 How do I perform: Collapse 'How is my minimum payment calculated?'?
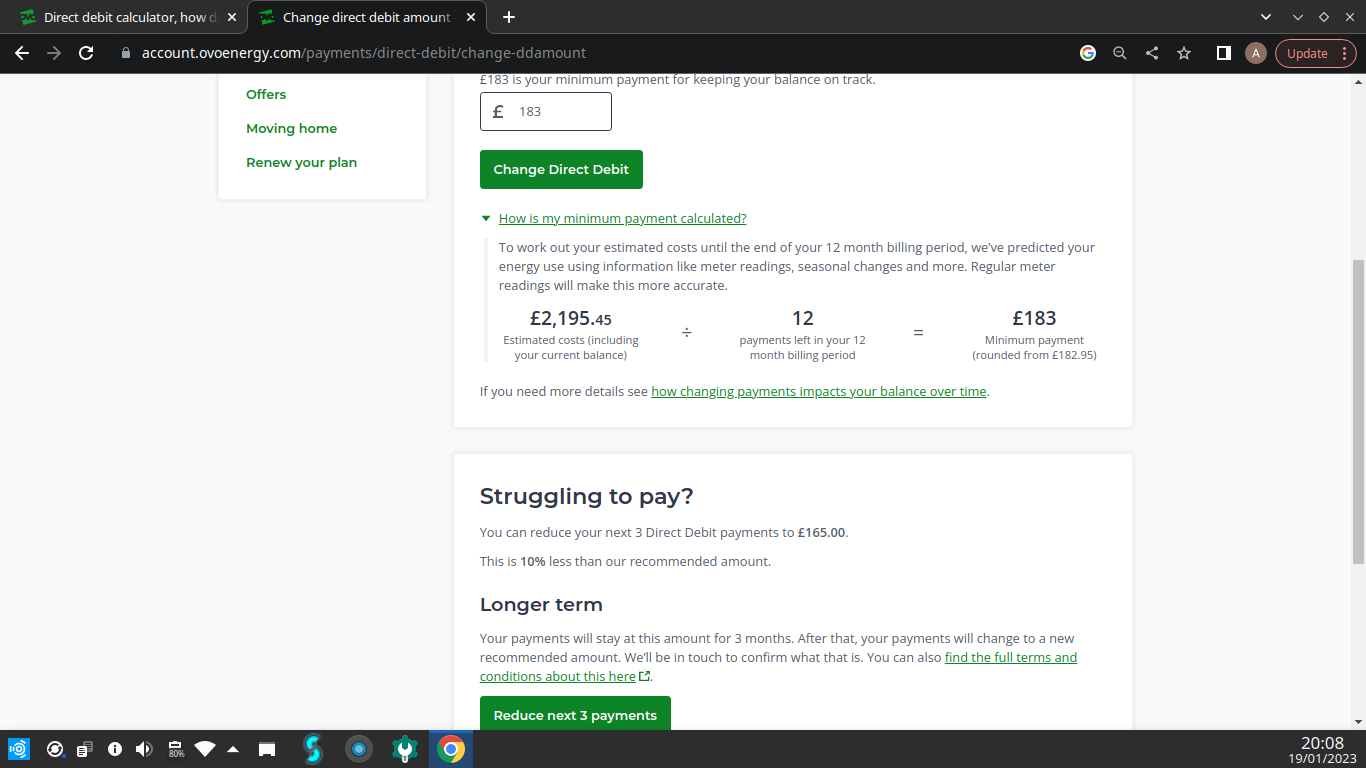click(622, 219)
